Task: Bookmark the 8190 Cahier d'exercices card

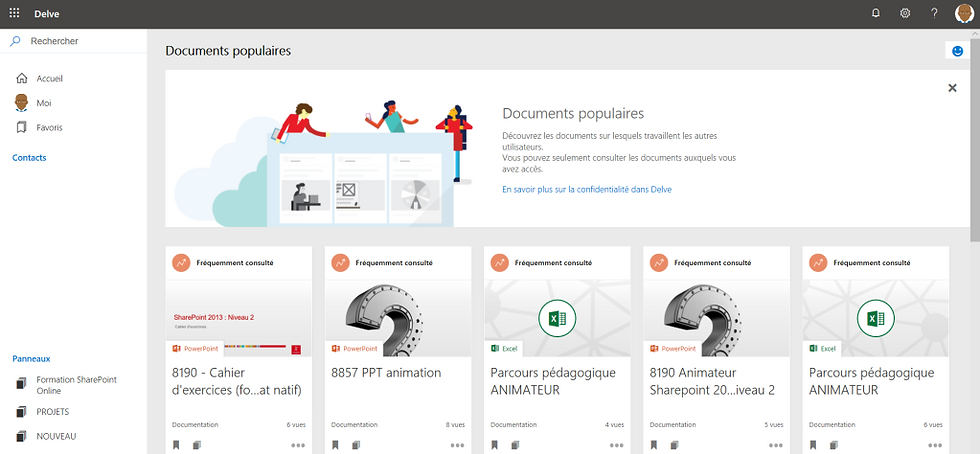Action: (177, 445)
